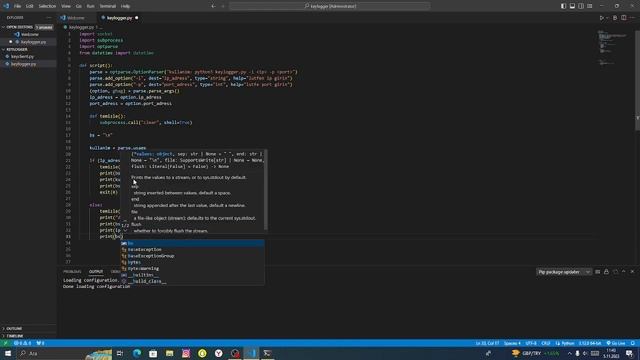Collapse the KEYLOGGER folder section
Viewport: 640px width, 360px height.
click(15, 49)
